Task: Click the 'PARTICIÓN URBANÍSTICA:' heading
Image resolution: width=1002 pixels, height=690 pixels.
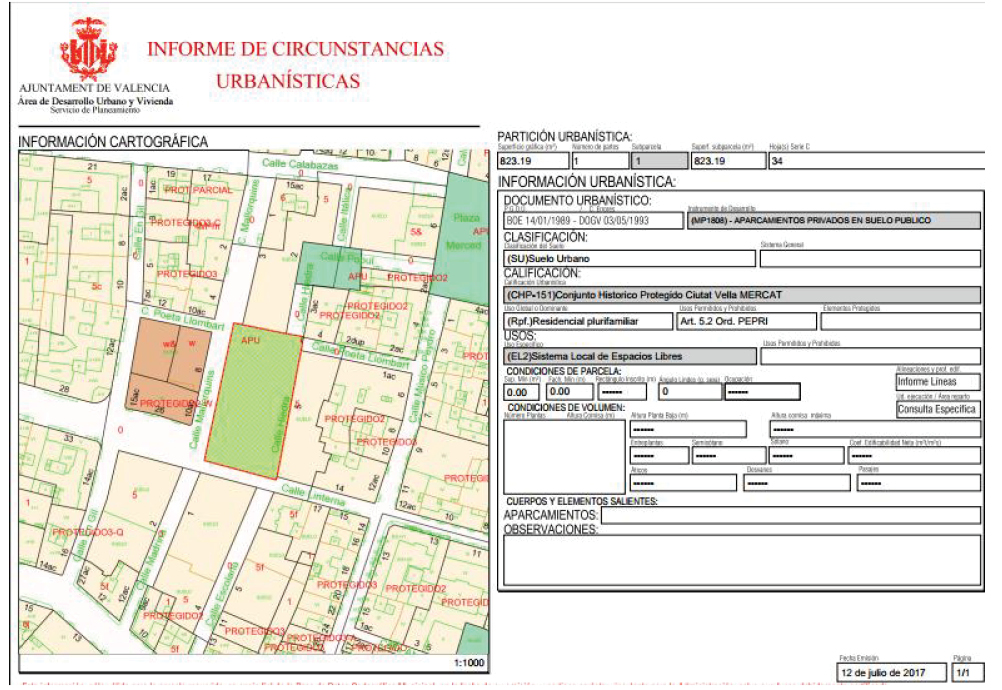Action: (564, 137)
